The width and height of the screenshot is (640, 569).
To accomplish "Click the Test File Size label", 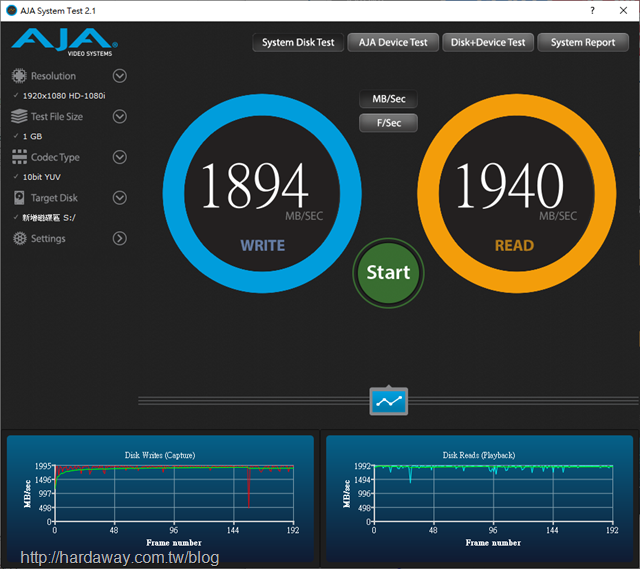I will [x=57, y=117].
